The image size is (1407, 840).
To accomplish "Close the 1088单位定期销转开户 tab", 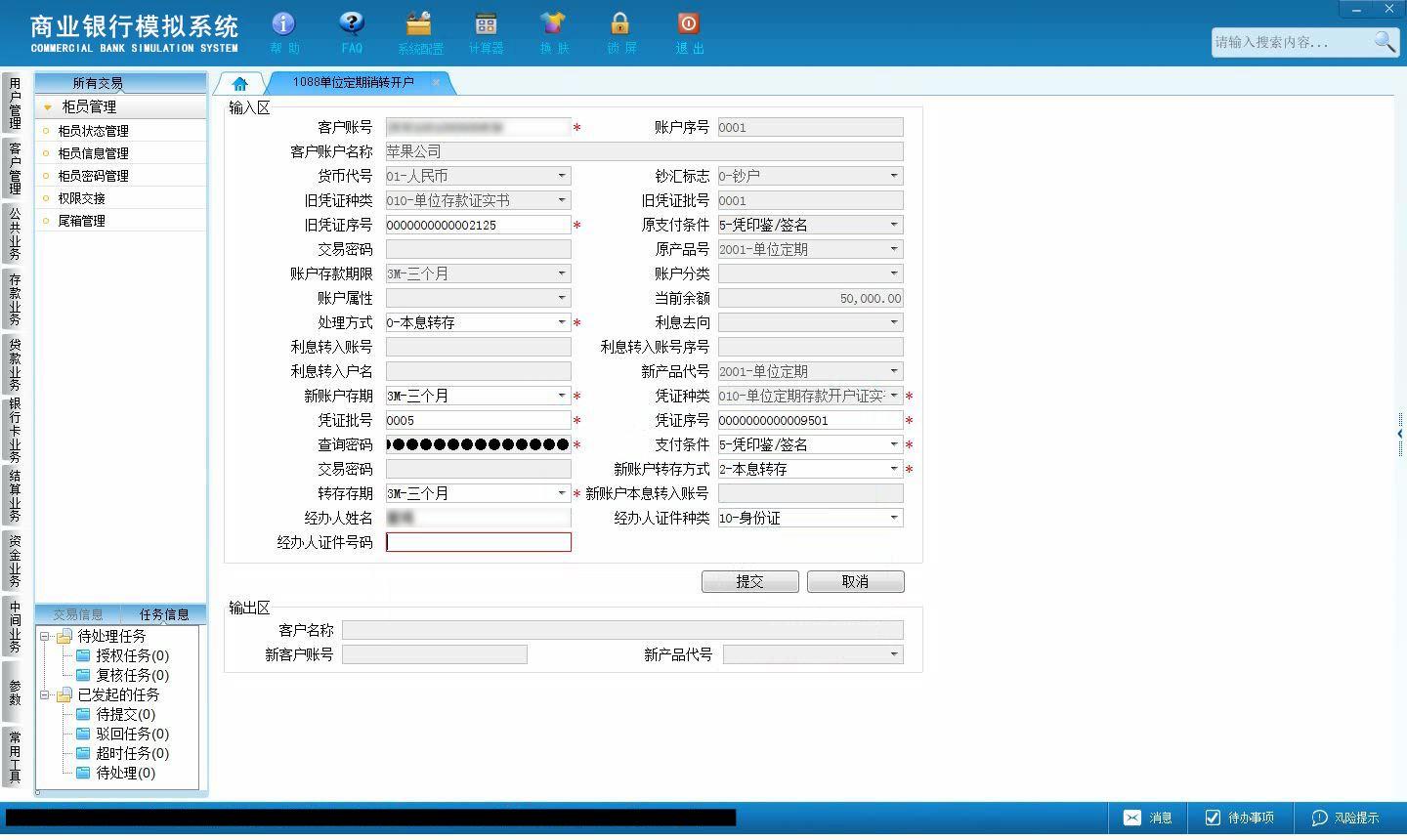I will (x=436, y=82).
